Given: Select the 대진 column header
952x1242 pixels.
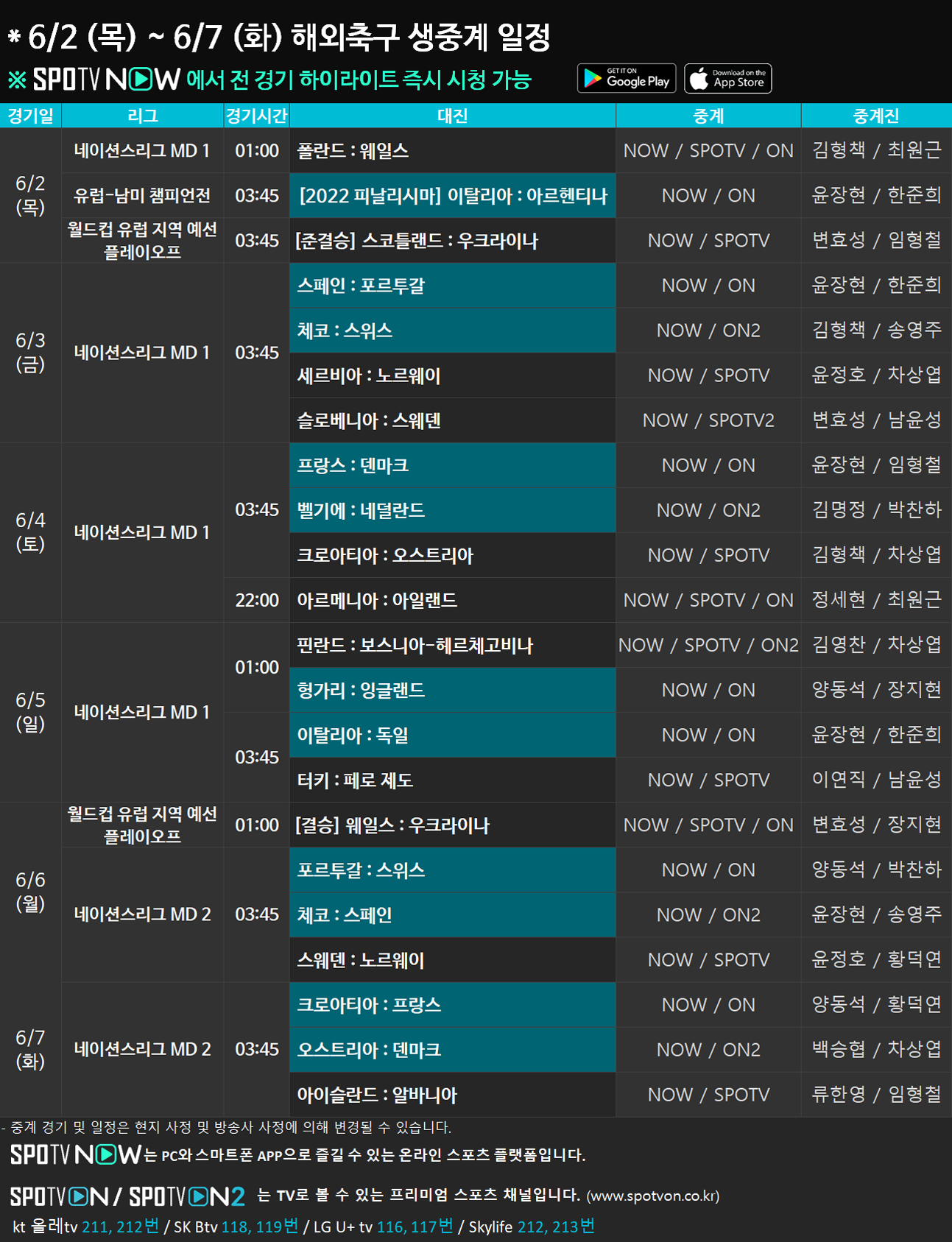Looking at the screenshot, I should (x=452, y=116).
